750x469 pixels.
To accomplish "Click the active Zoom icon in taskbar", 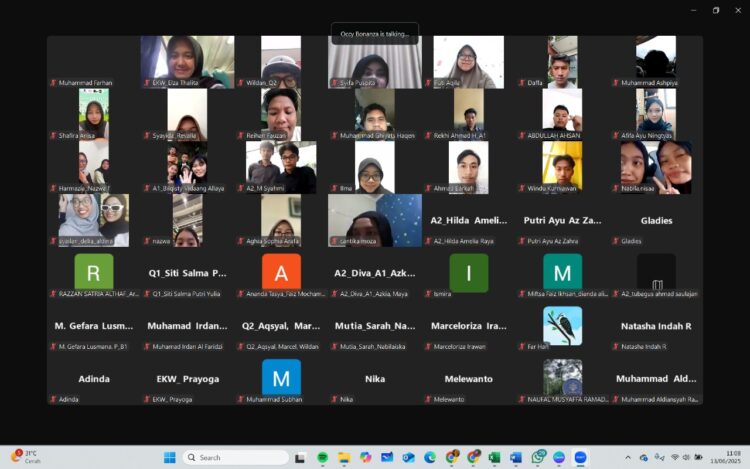I will 580,457.
